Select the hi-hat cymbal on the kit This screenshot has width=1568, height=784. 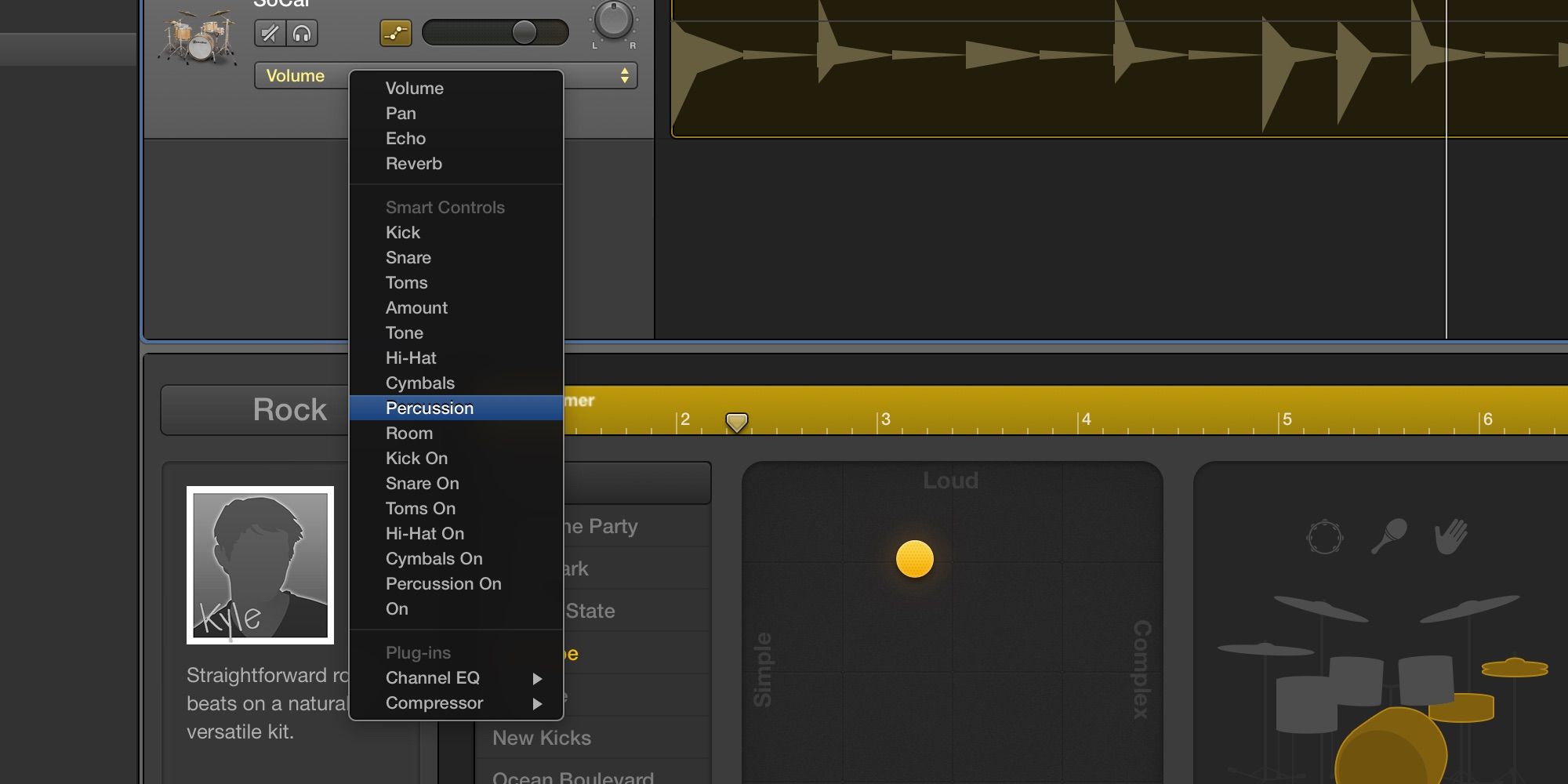(1515, 668)
